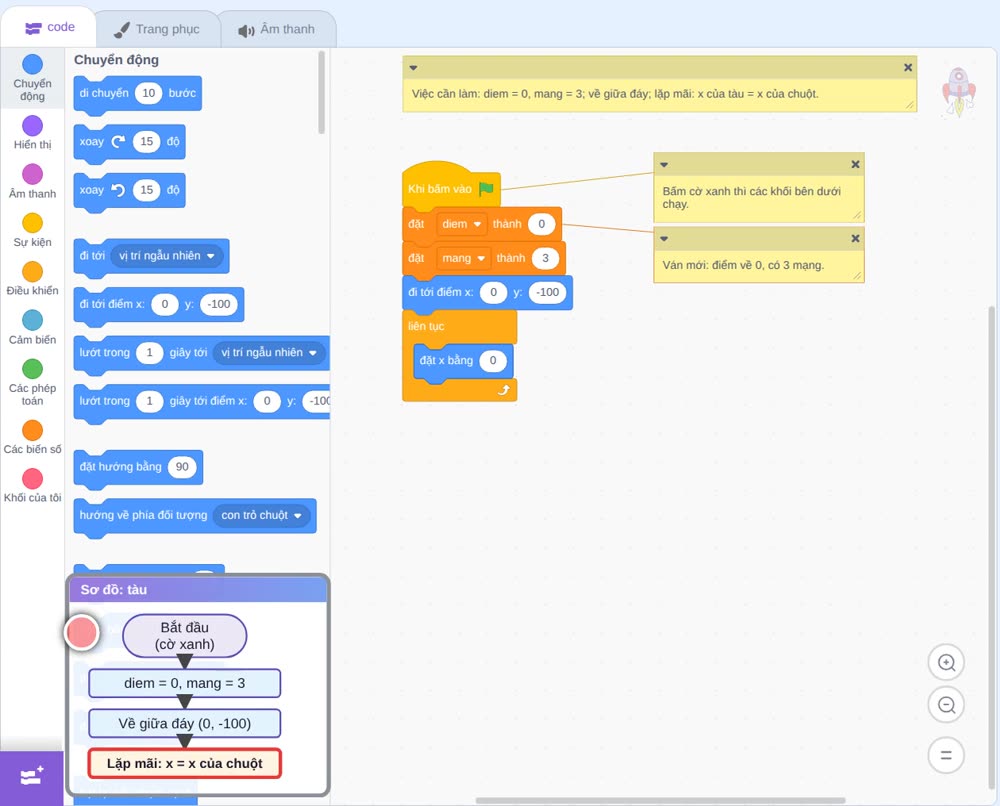The image size is (1000, 806).
Task: Open the Cảm biến light-blue category circle
Action: click(33, 320)
